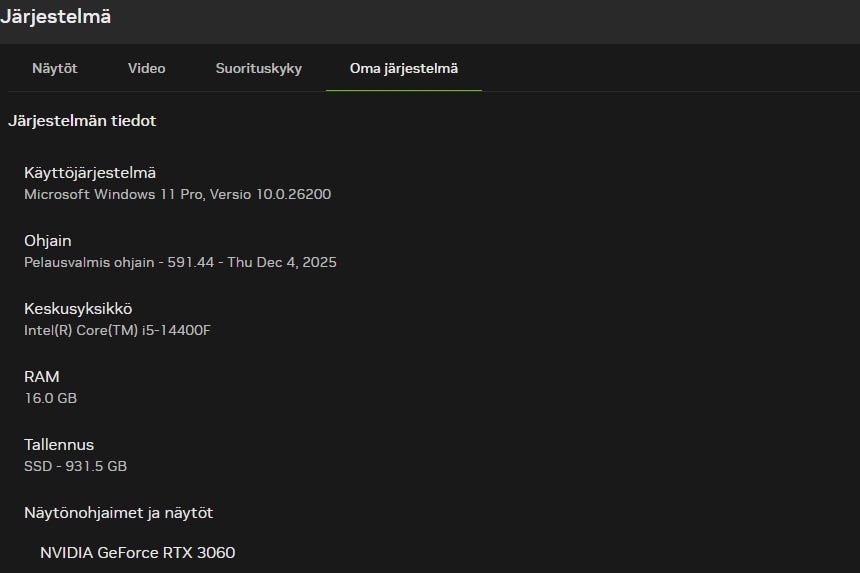Click the Järjestelmä page title
The image size is (860, 573).
point(55,16)
